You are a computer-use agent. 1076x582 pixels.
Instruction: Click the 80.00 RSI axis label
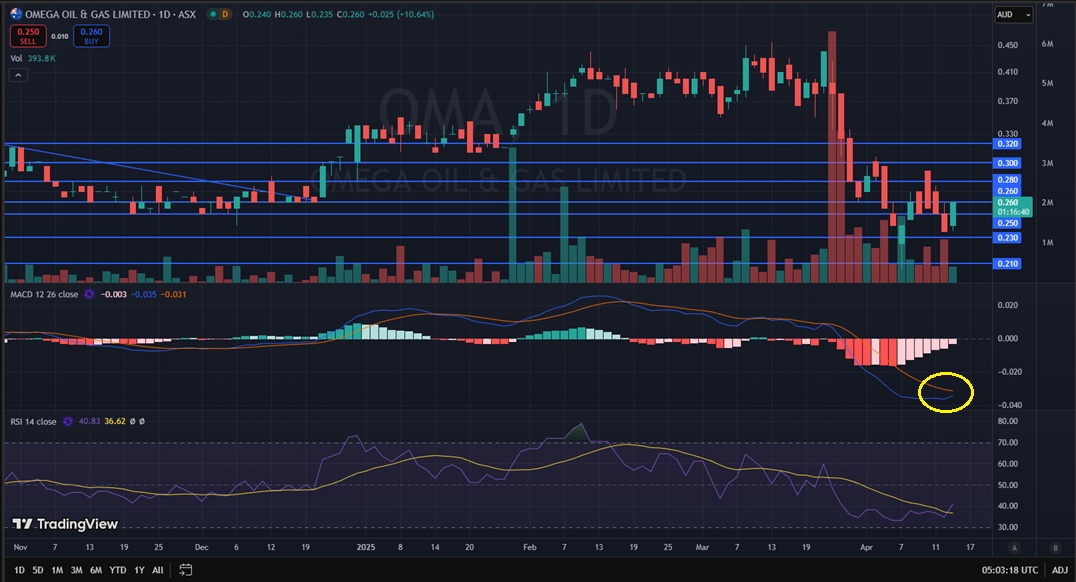tap(1007, 421)
